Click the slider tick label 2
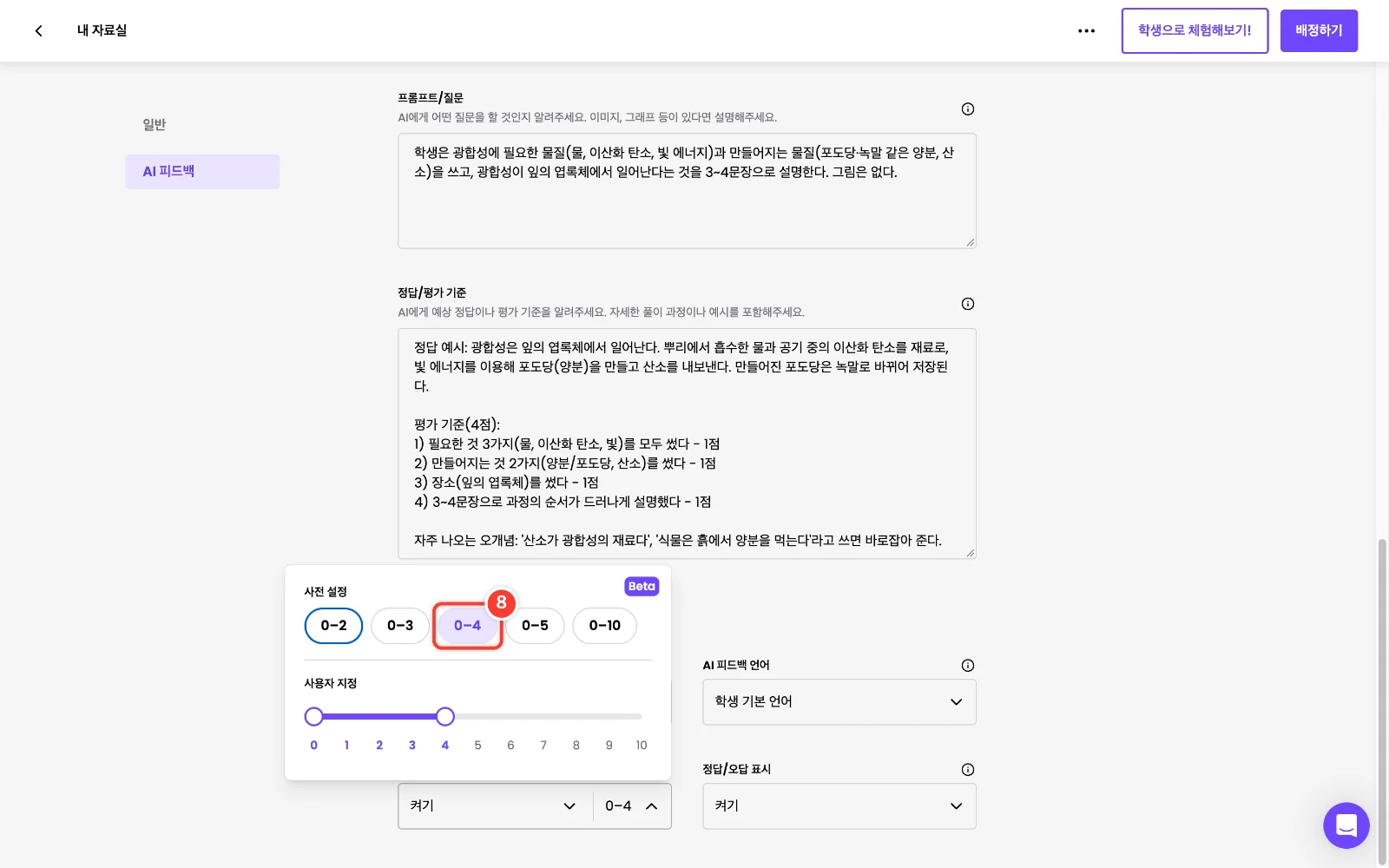 [379, 746]
